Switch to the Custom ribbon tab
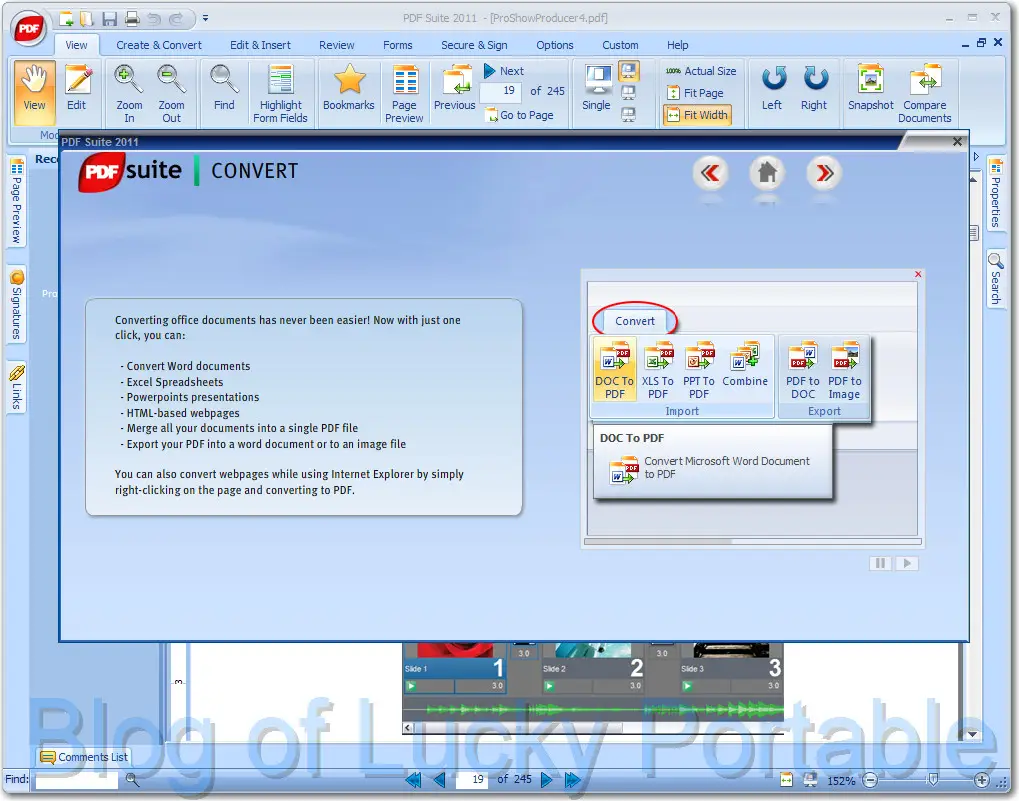The image size is (1019, 801). click(620, 45)
